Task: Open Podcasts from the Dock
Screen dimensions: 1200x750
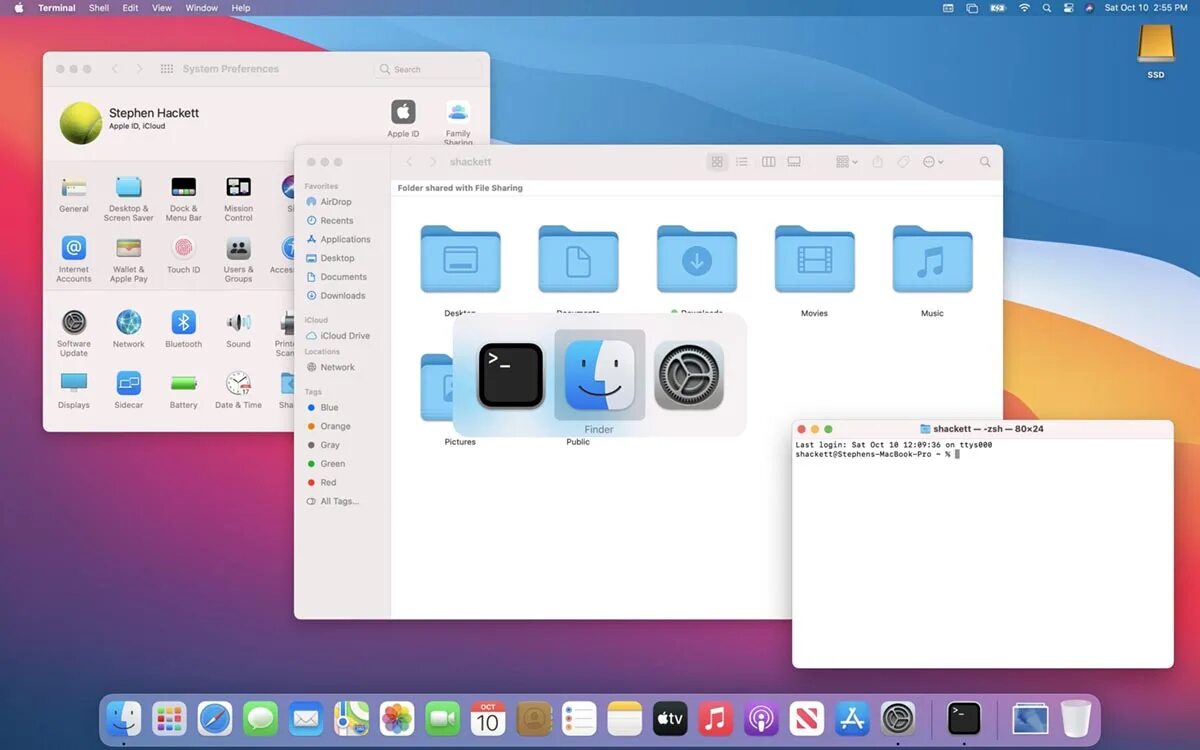Action: 761,718
